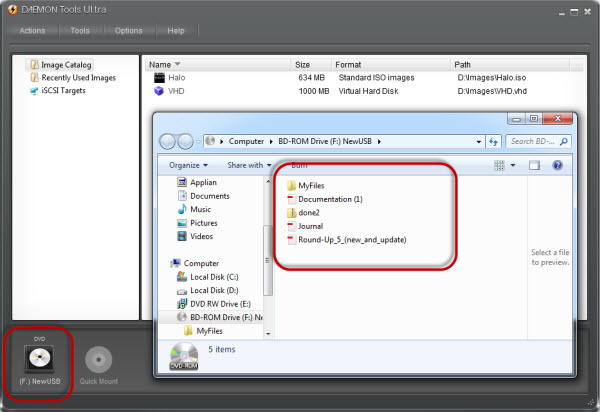600x412 pixels.
Task: Click the DAEMON Tools lightning logo
Action: (13, 10)
